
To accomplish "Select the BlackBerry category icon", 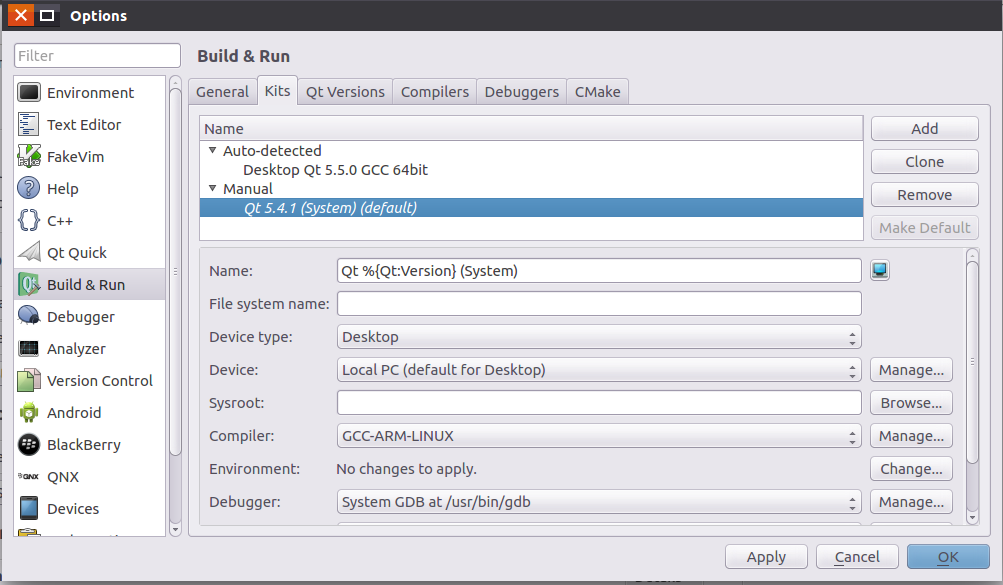I will click(29, 445).
